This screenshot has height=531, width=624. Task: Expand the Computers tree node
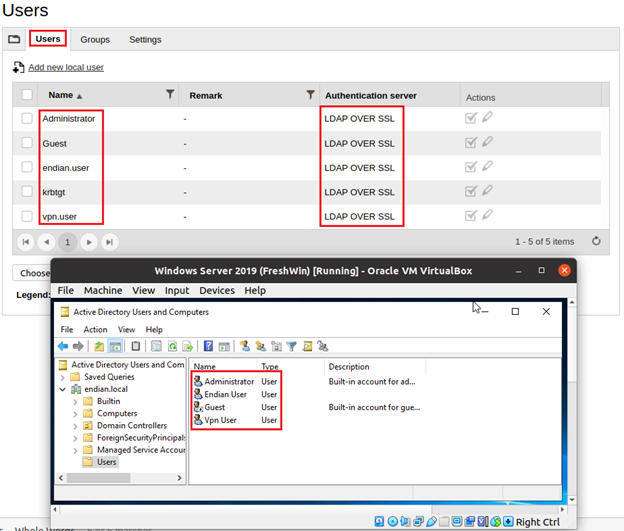tap(75, 414)
